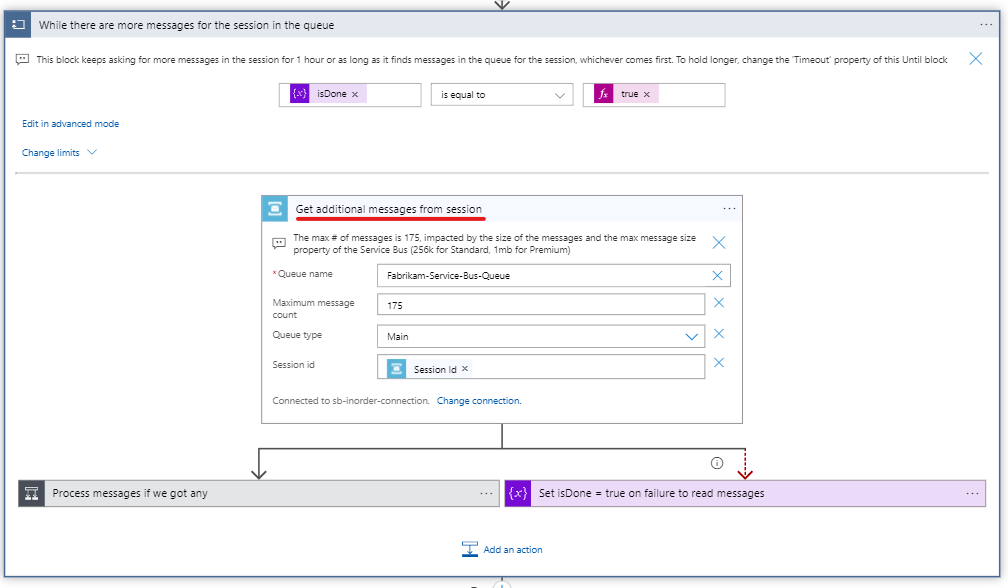The width and height of the screenshot is (1008, 588).
Task: Select the scope icon on Process messages block
Action: 30,493
